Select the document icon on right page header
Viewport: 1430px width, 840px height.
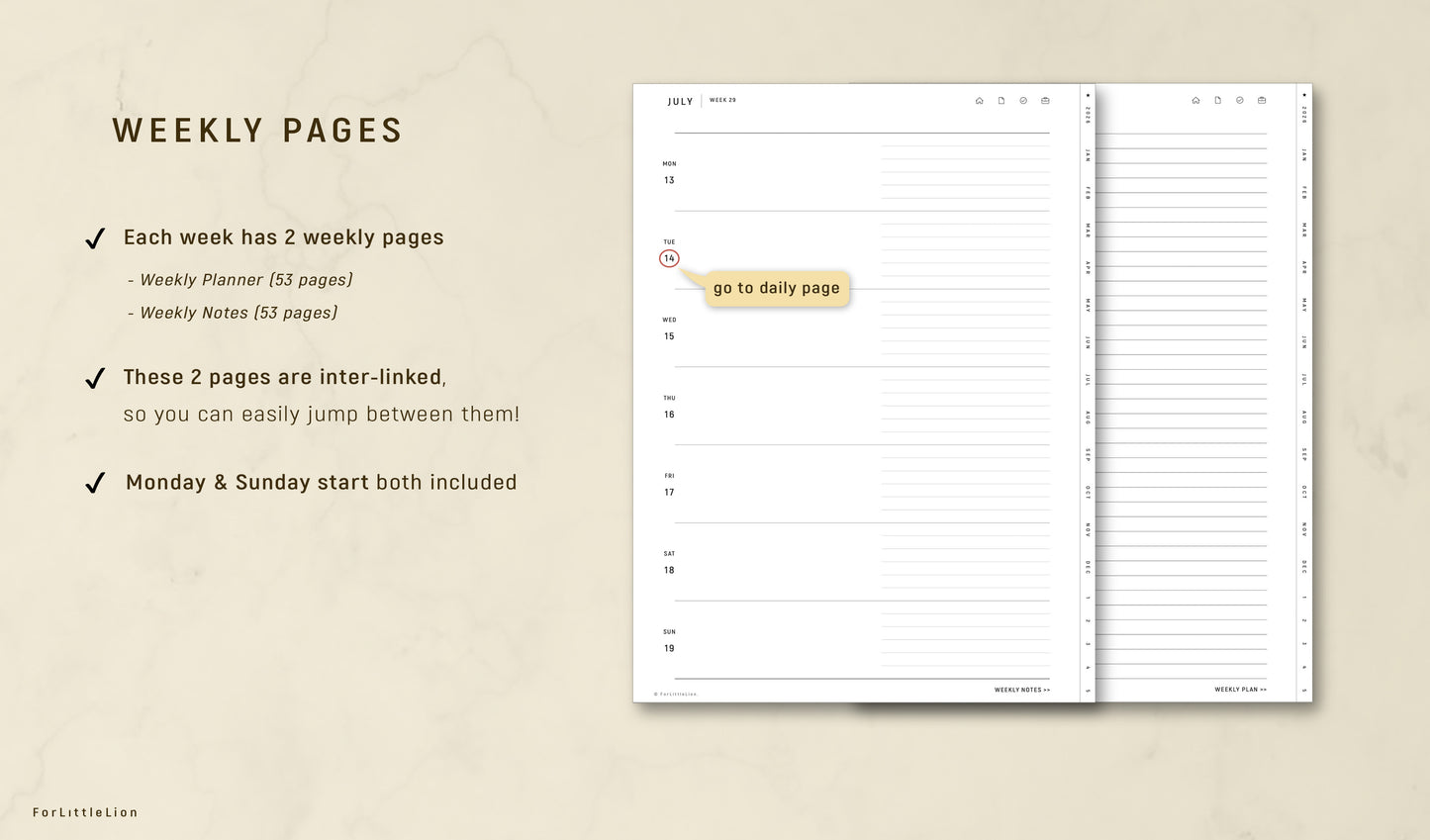(1216, 100)
